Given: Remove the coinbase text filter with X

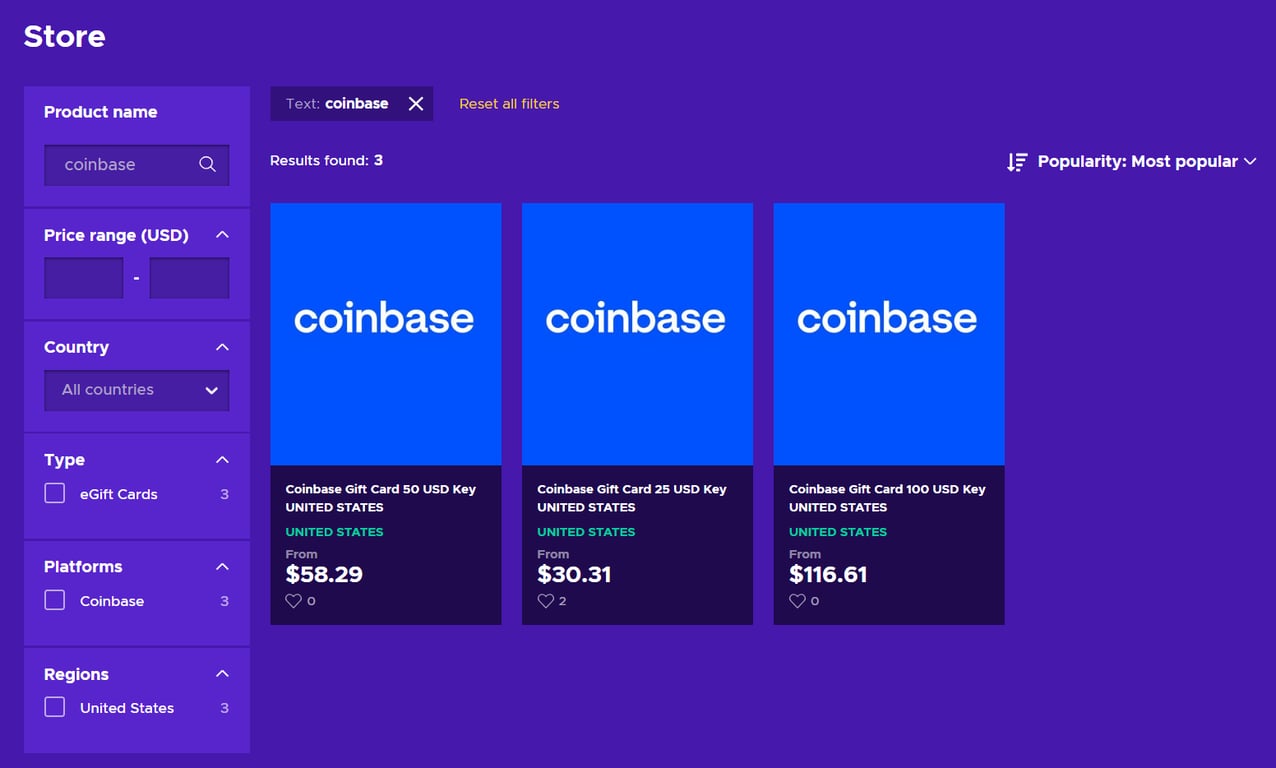Looking at the screenshot, I should 416,104.
